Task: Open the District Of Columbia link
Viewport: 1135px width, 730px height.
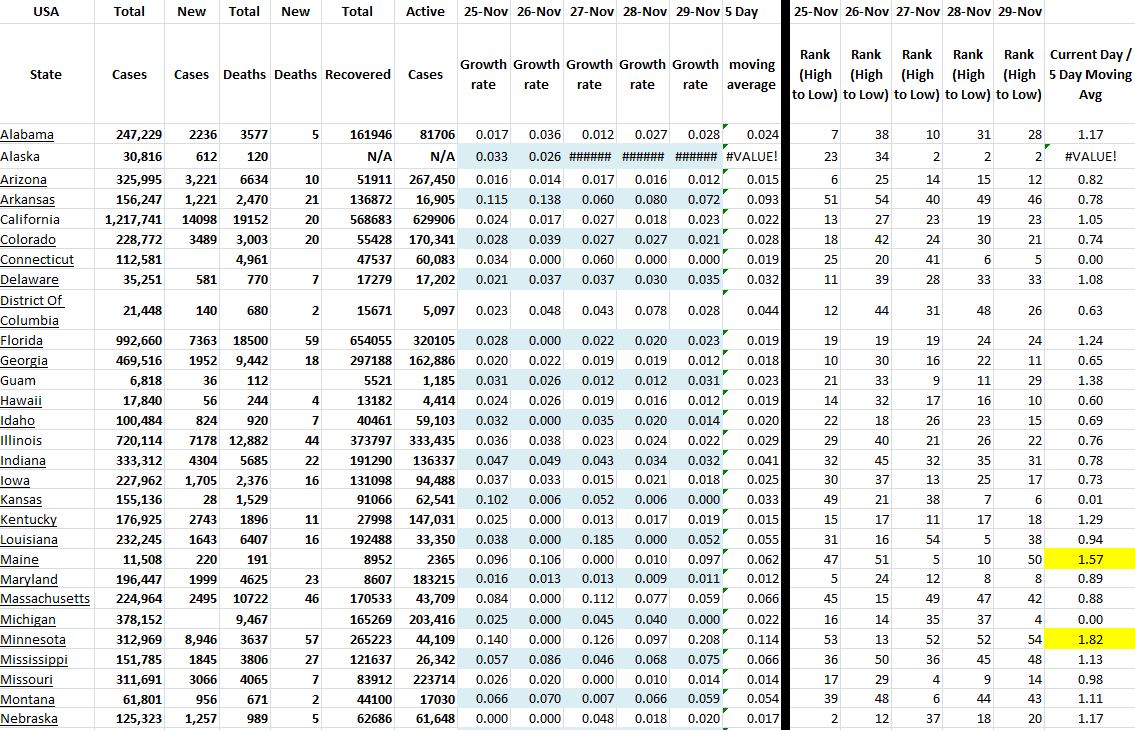Action: (31, 310)
